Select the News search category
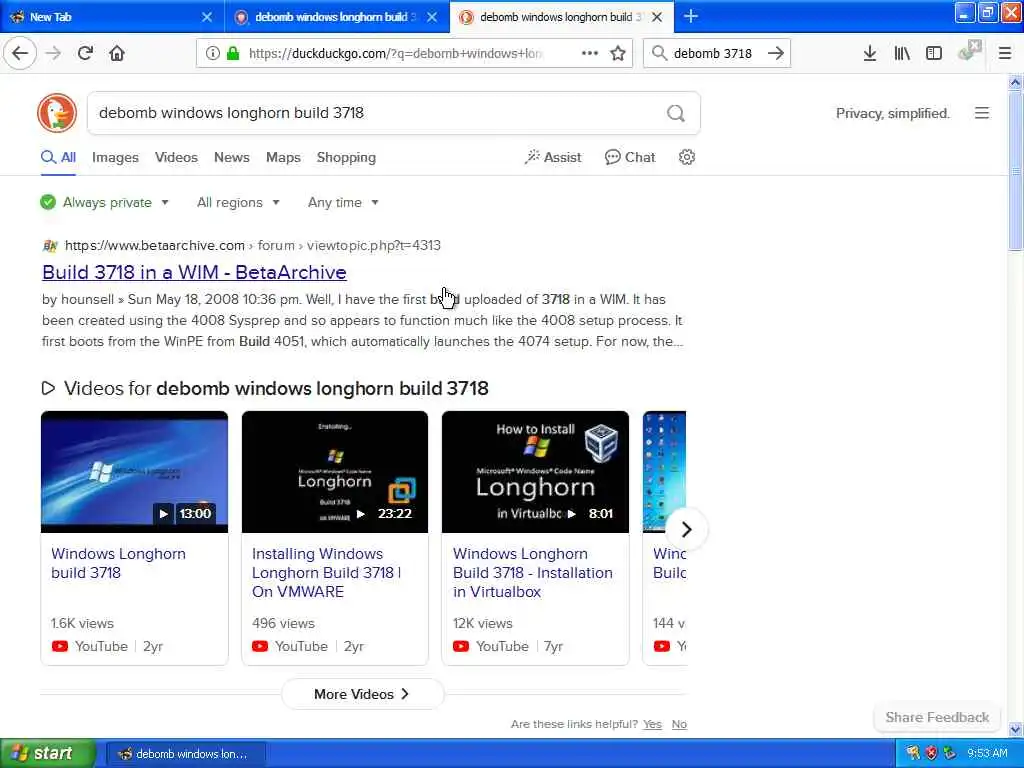 pos(232,157)
